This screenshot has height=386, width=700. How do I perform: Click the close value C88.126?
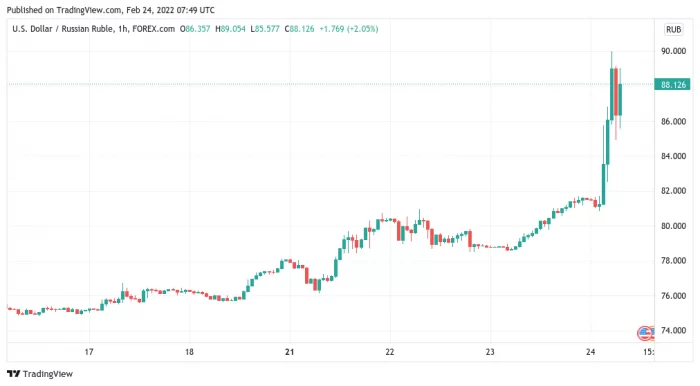pyautogui.click(x=300, y=29)
